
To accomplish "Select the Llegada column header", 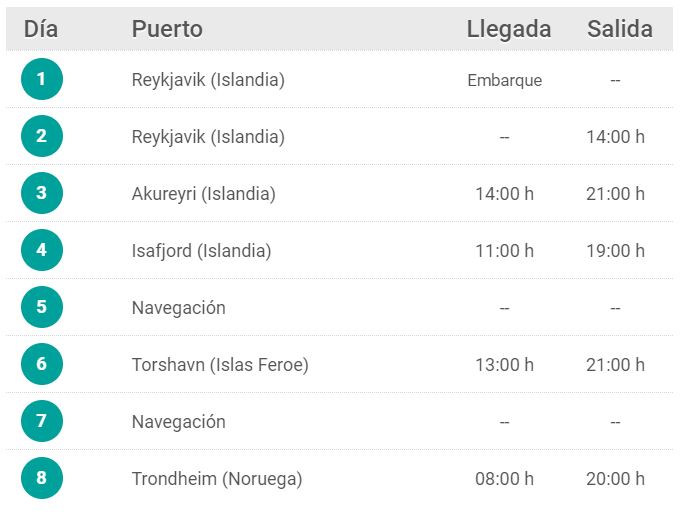I will click(x=508, y=29).
